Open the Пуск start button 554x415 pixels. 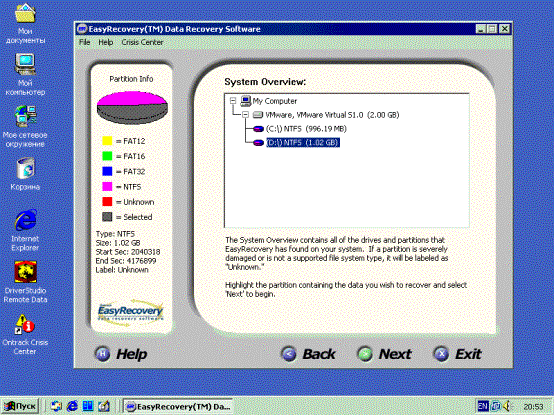click(20, 406)
